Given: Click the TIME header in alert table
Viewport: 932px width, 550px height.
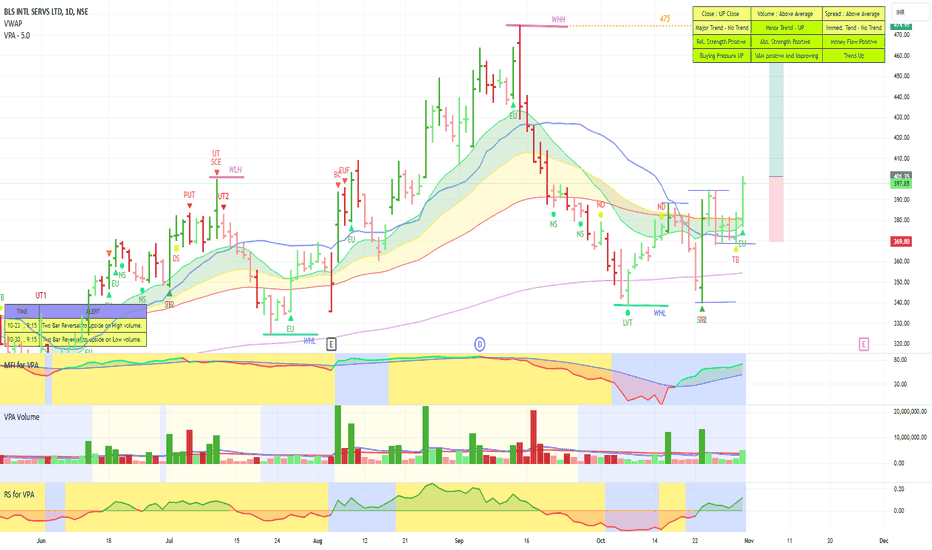Looking at the screenshot, I should coord(22,312).
